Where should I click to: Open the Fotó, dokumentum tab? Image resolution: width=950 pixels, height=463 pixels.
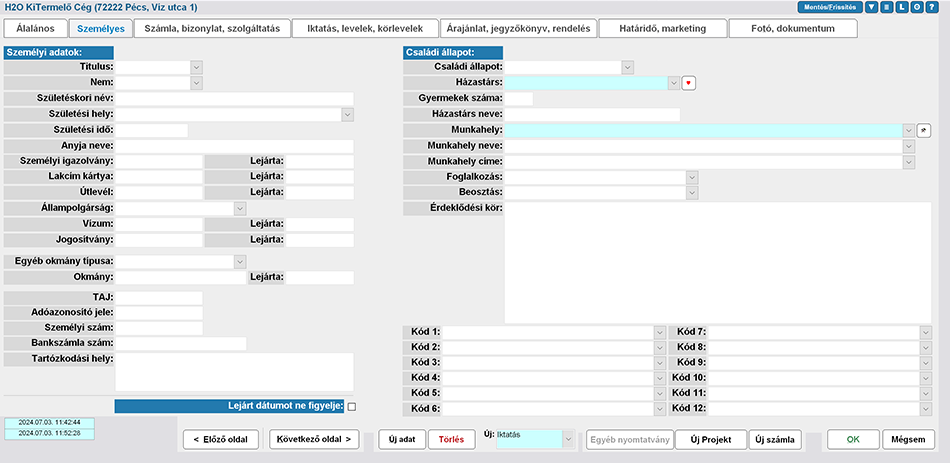point(793,29)
